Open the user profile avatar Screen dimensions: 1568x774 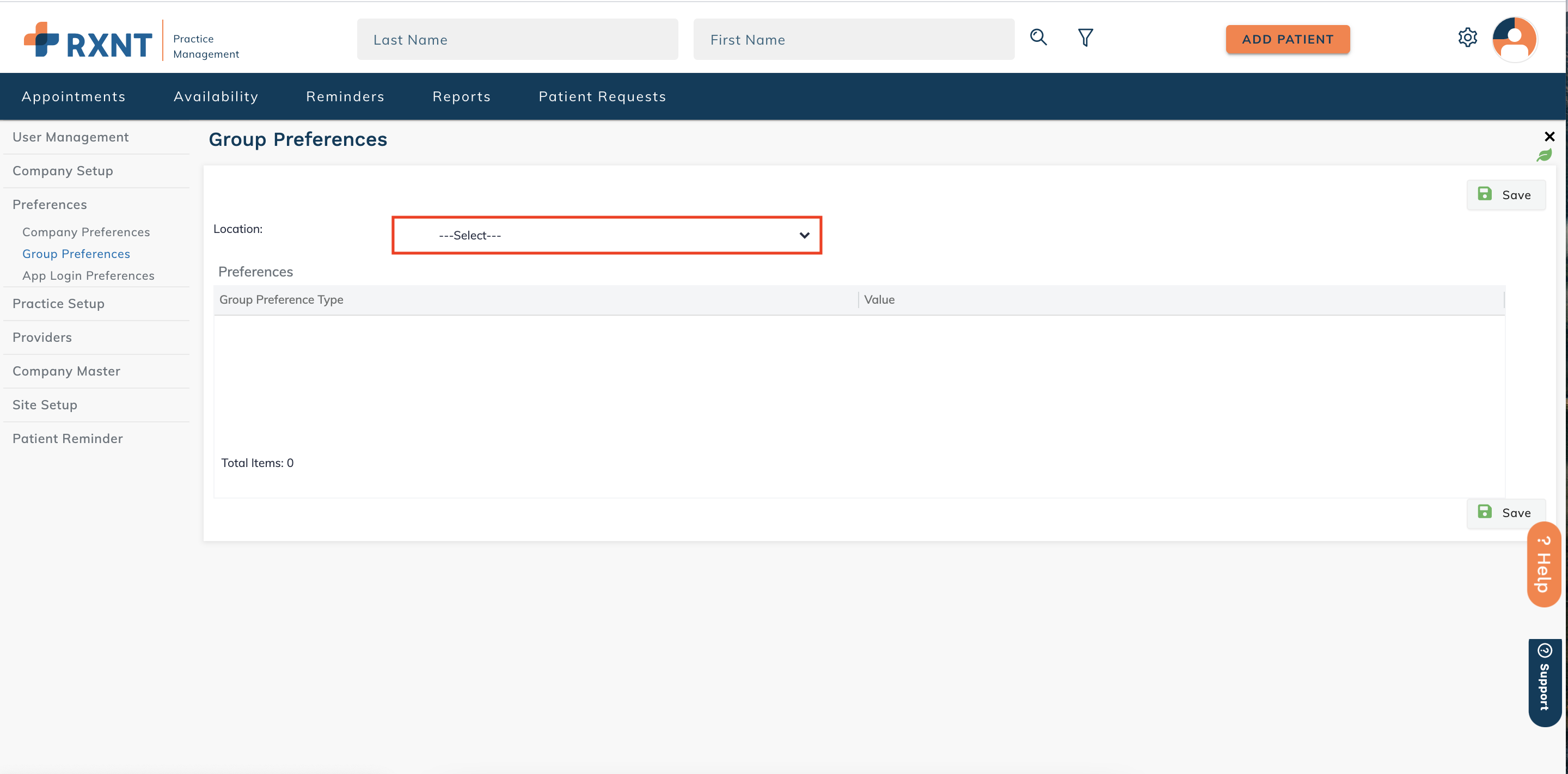tap(1515, 39)
